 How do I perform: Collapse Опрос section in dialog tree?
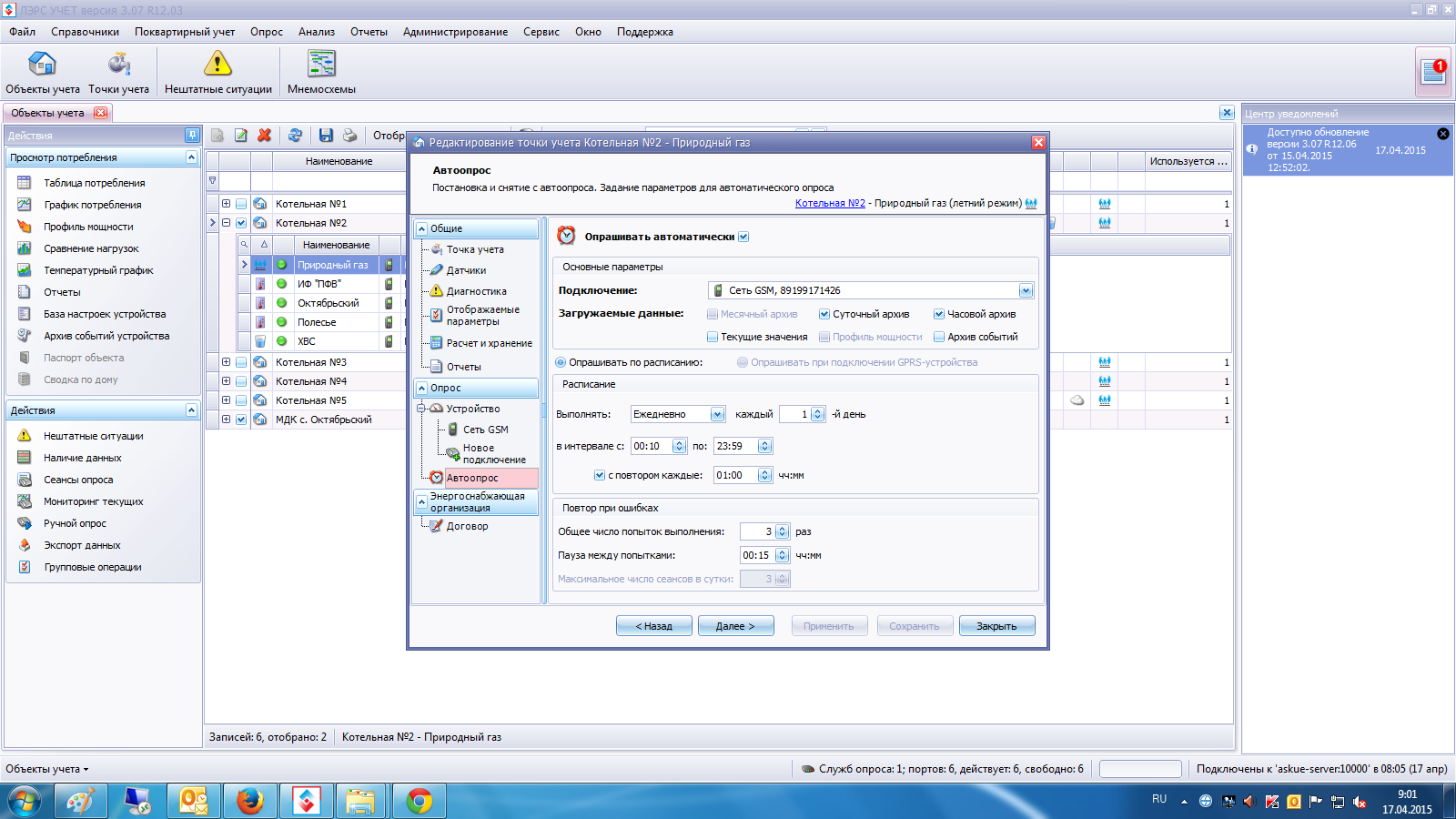pos(421,388)
